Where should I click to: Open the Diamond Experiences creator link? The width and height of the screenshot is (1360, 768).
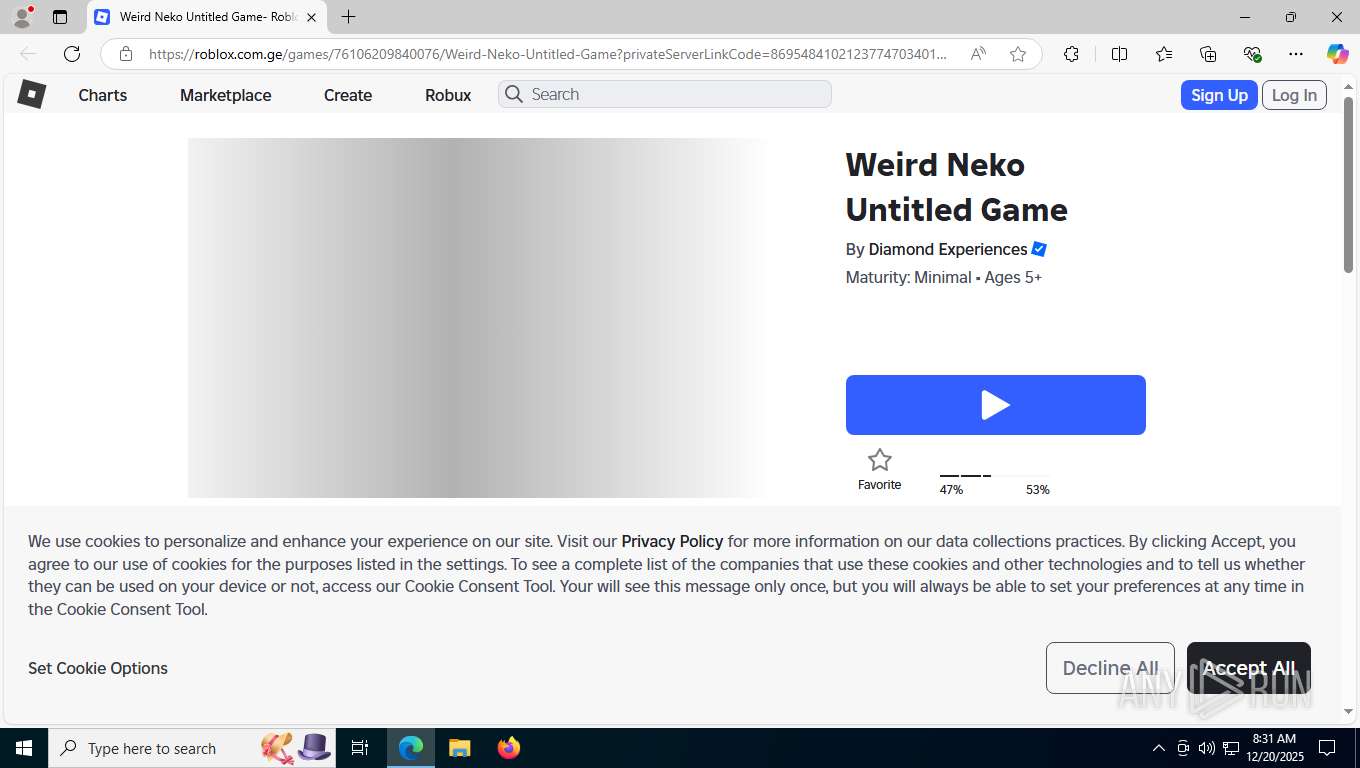(x=948, y=249)
